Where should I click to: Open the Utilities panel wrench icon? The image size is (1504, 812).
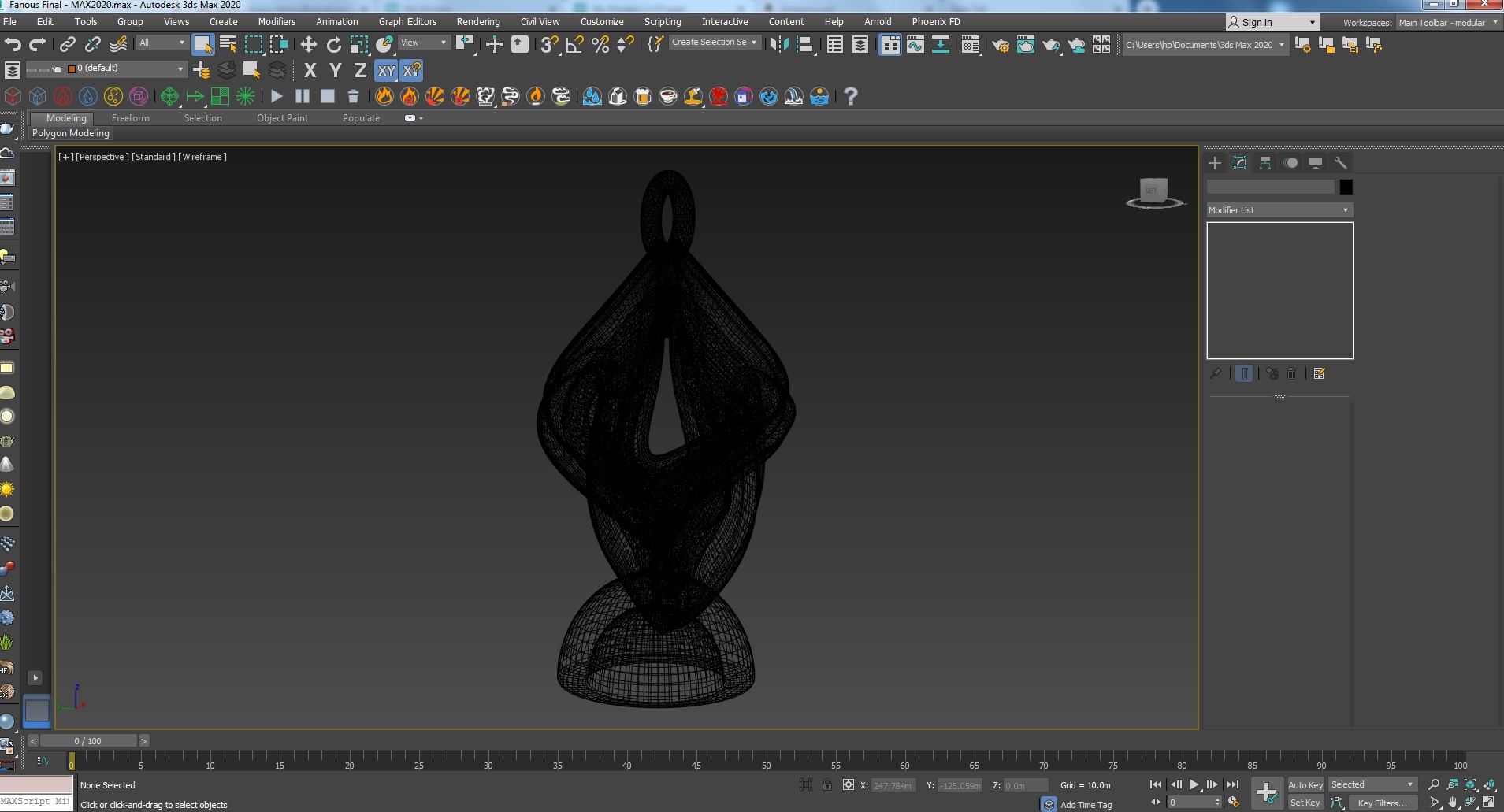pos(1340,163)
